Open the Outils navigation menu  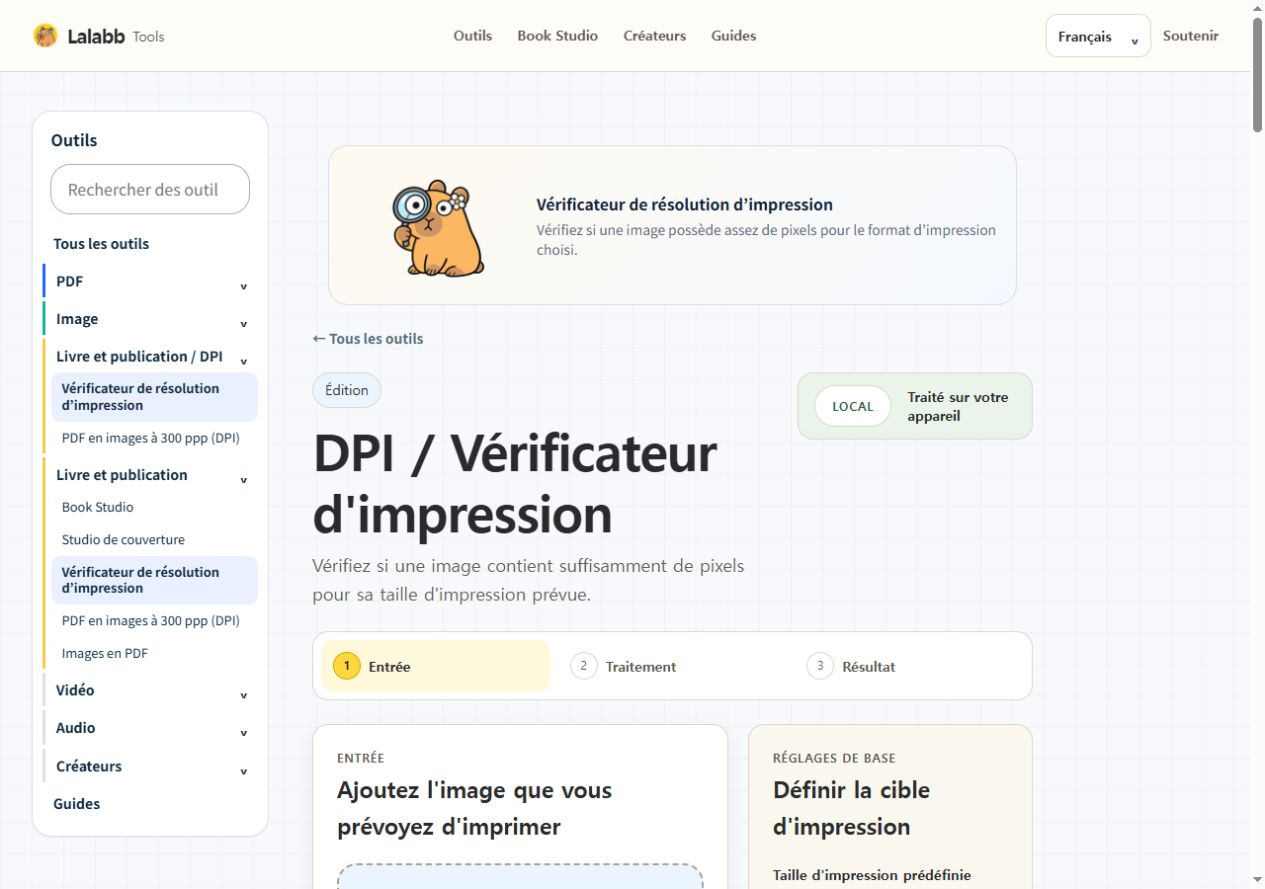coord(473,36)
